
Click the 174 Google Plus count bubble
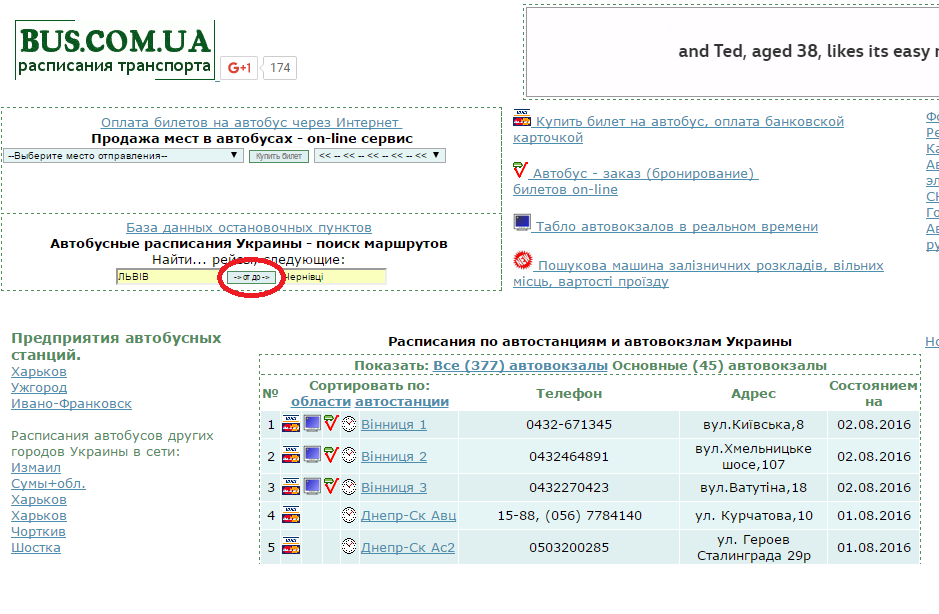click(x=280, y=68)
